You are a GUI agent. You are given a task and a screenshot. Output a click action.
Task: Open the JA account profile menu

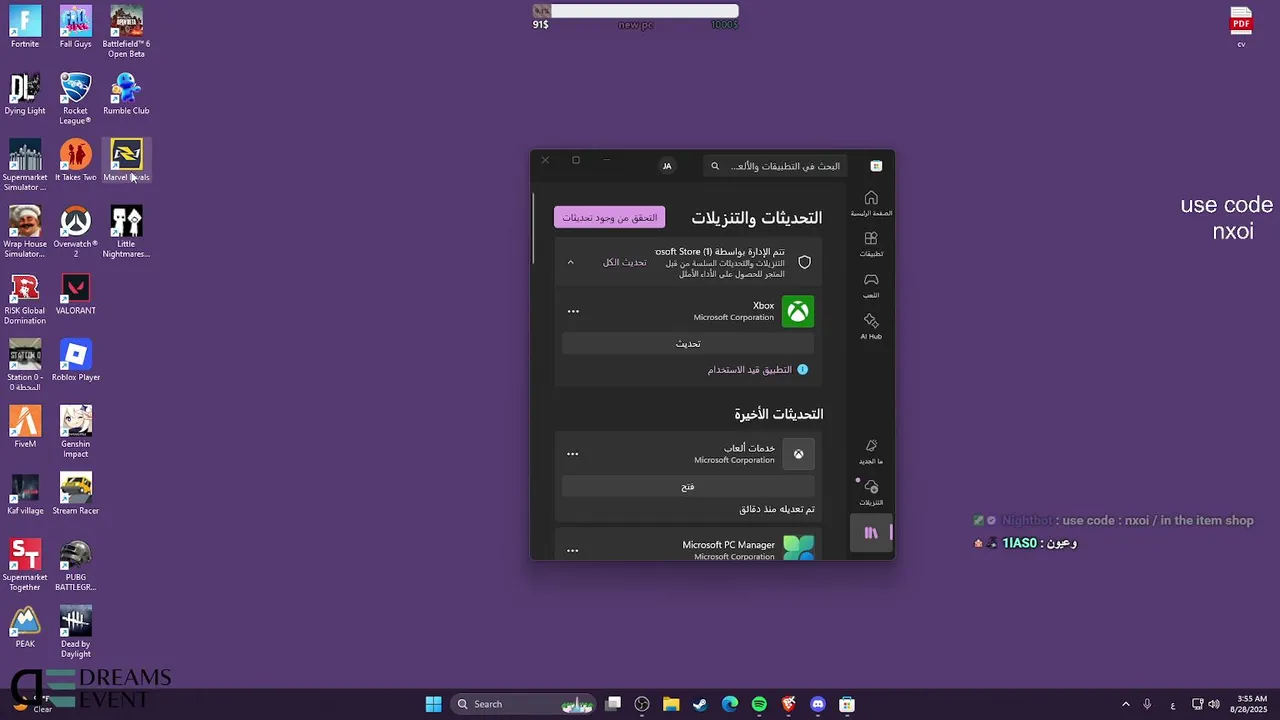[667, 166]
